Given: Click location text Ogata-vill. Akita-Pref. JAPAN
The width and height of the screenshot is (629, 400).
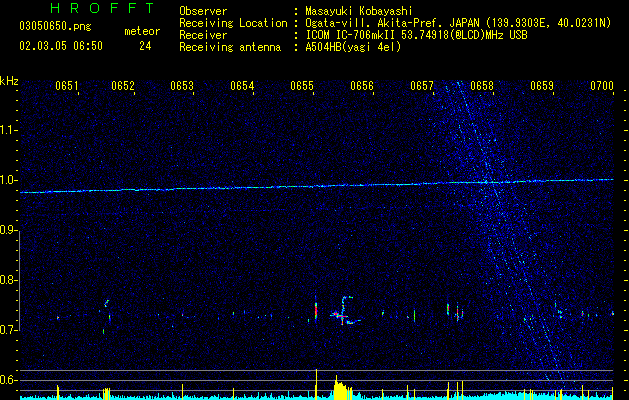Looking at the screenshot, I should [x=392, y=23].
